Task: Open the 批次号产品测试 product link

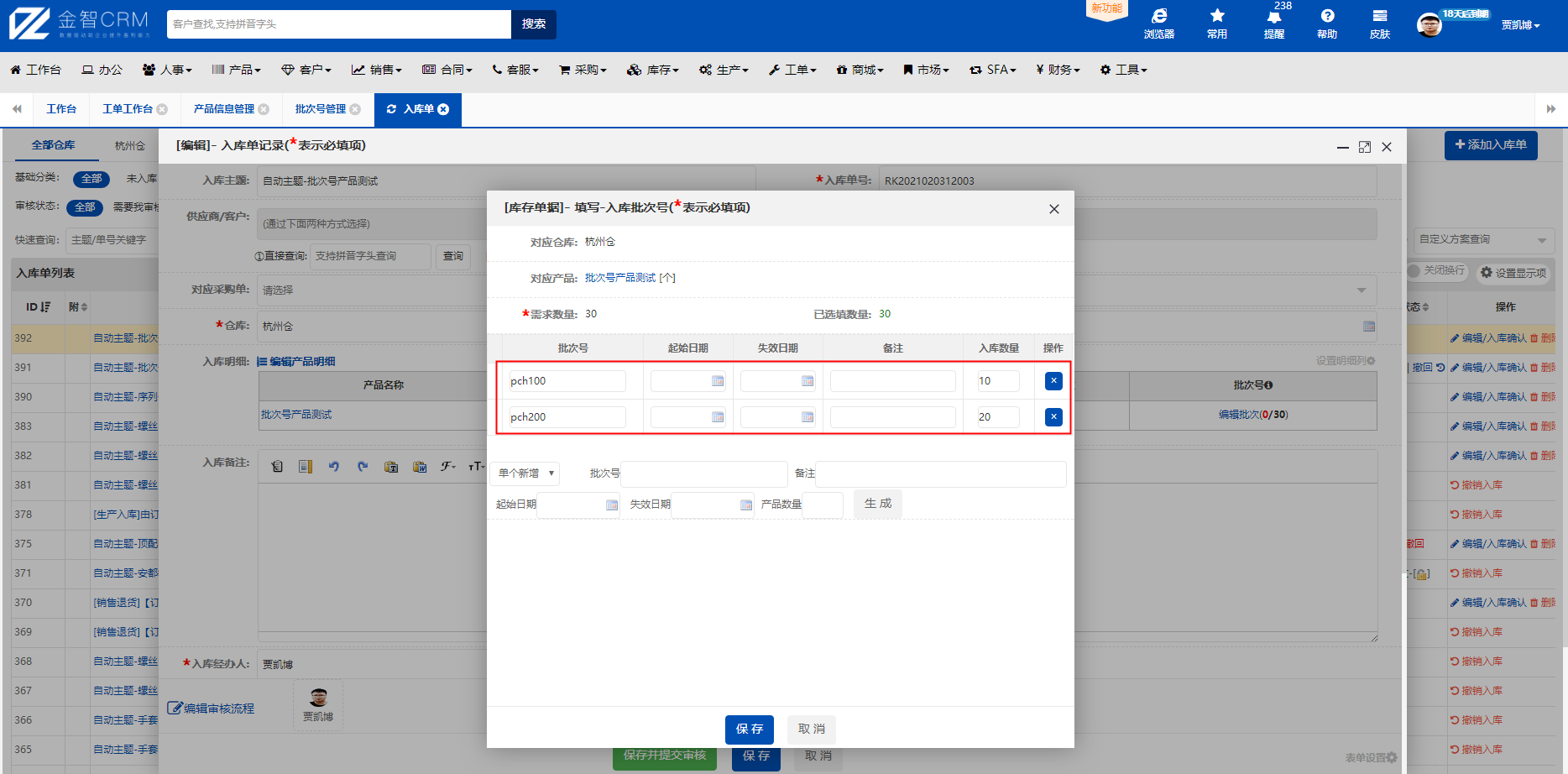Action: pos(620,278)
